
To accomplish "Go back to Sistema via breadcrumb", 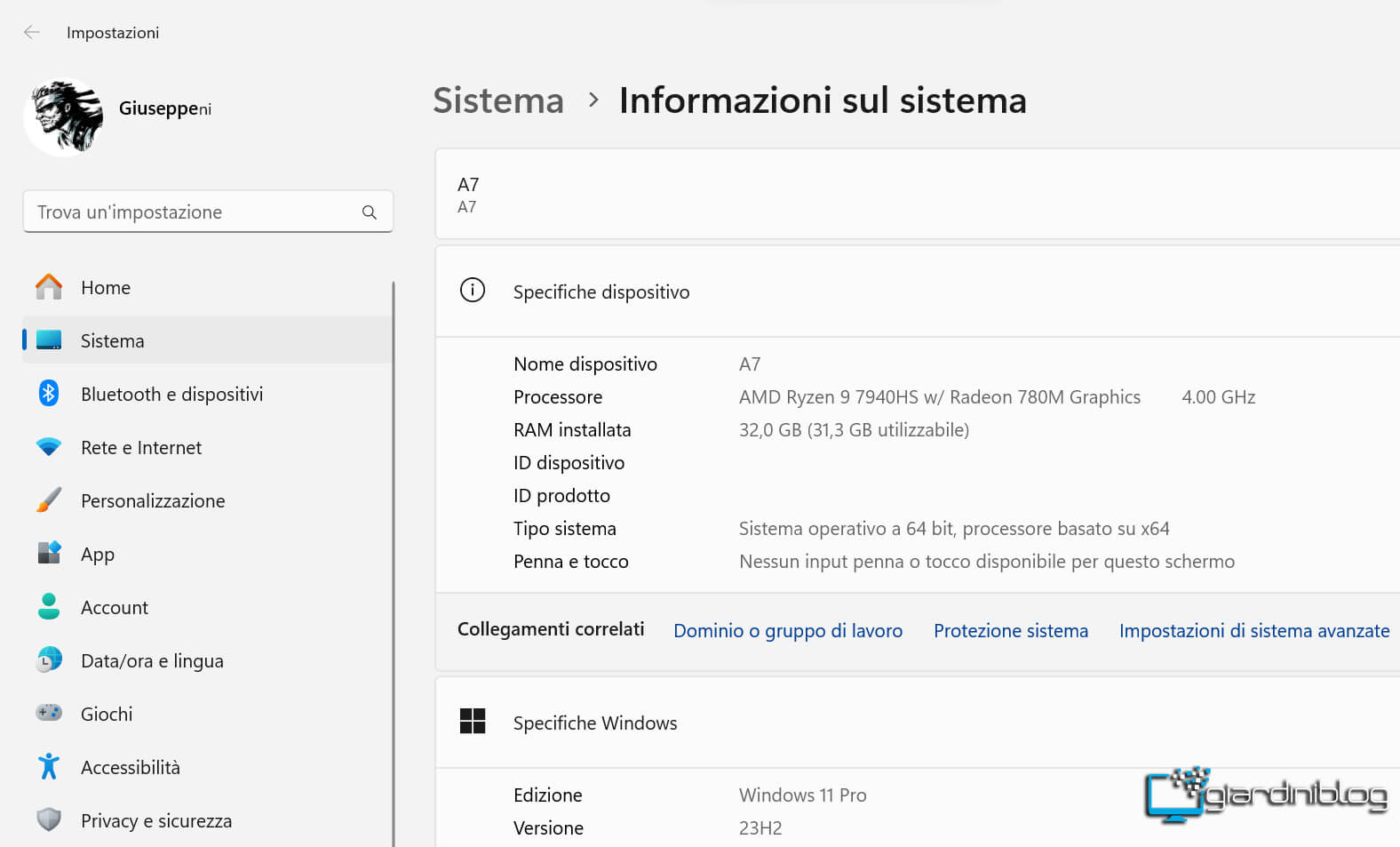I will pyautogui.click(x=497, y=100).
